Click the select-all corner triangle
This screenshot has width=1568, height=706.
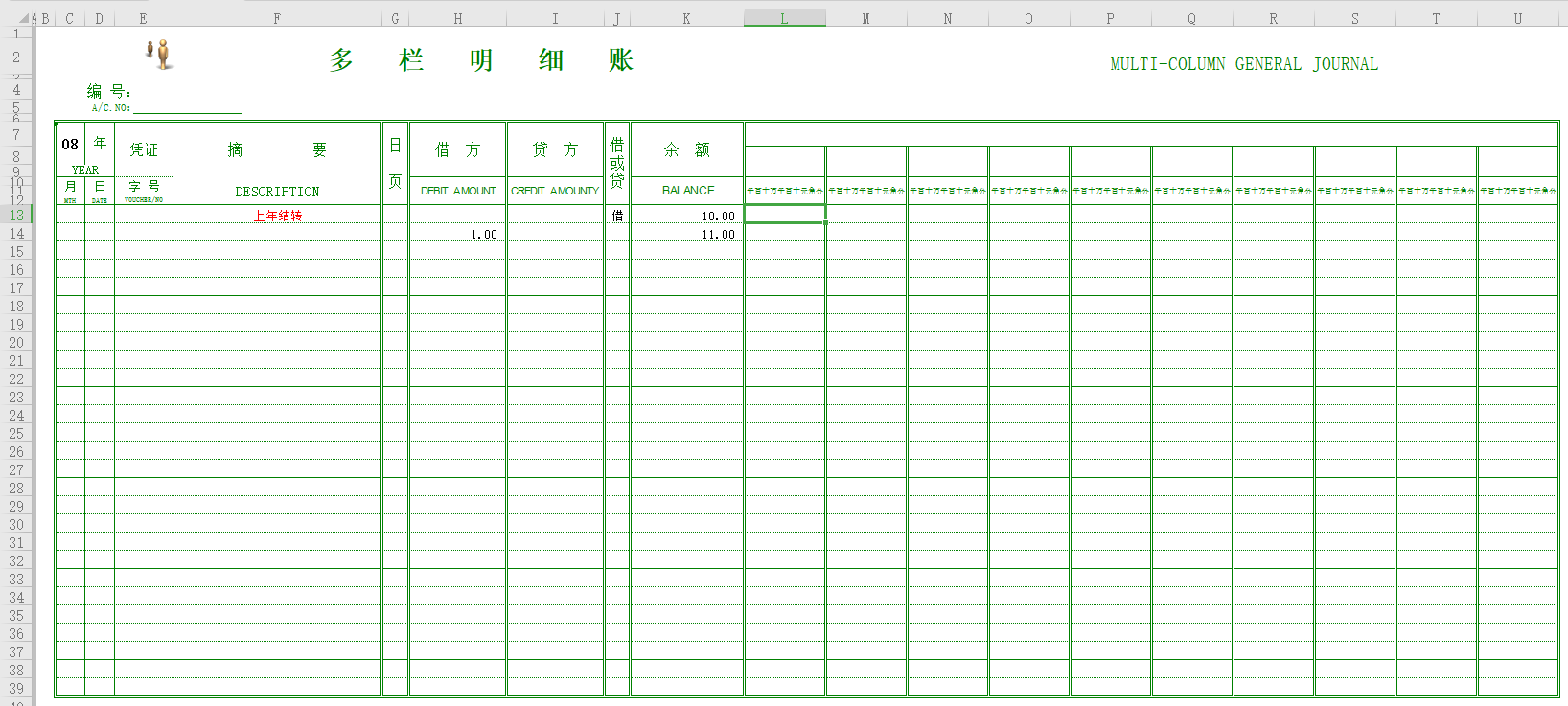click(x=24, y=18)
